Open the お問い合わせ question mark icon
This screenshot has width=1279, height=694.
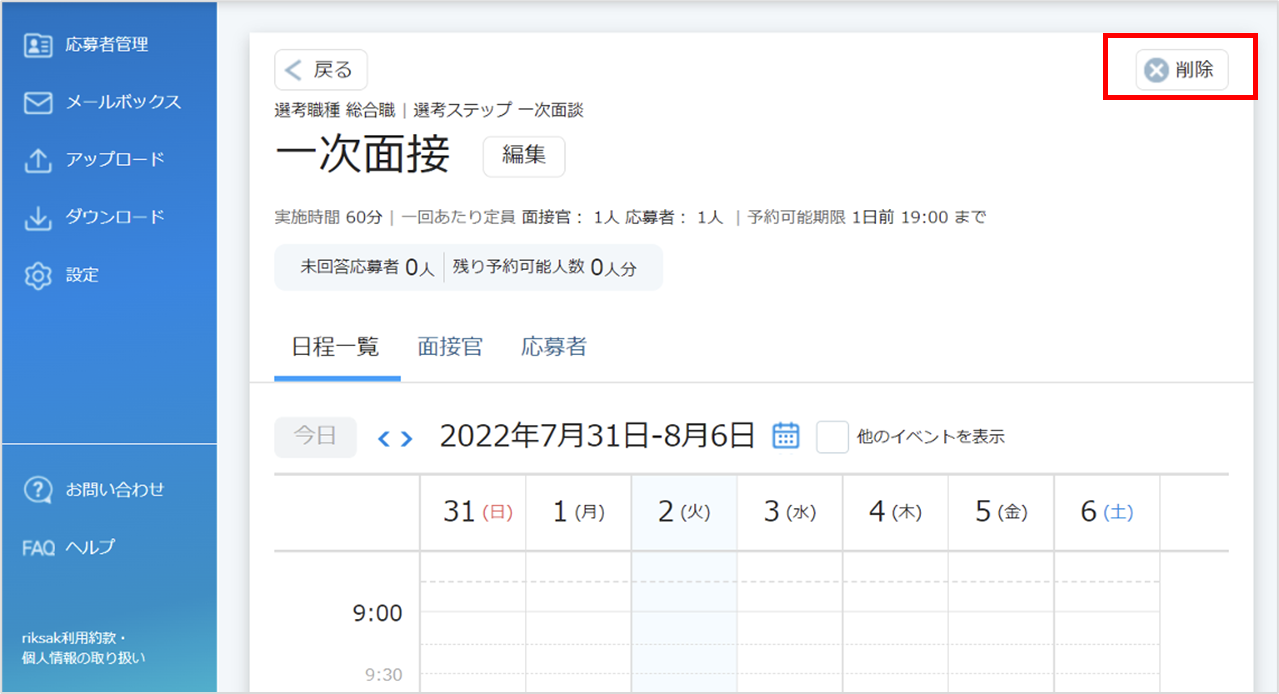click(38, 490)
